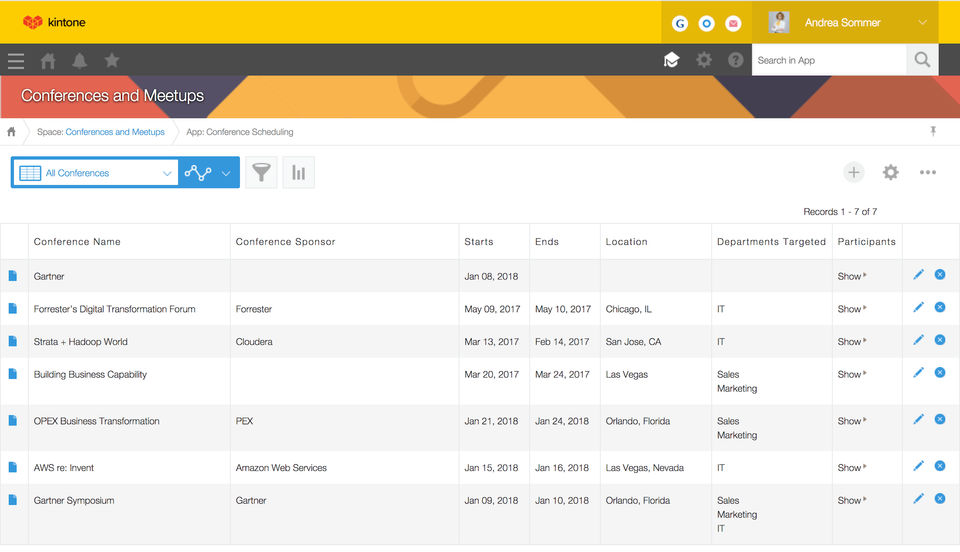Open the blue circle Outlook shortcut icon
Image resolution: width=960 pixels, height=552 pixels.
pyautogui.click(x=707, y=23)
